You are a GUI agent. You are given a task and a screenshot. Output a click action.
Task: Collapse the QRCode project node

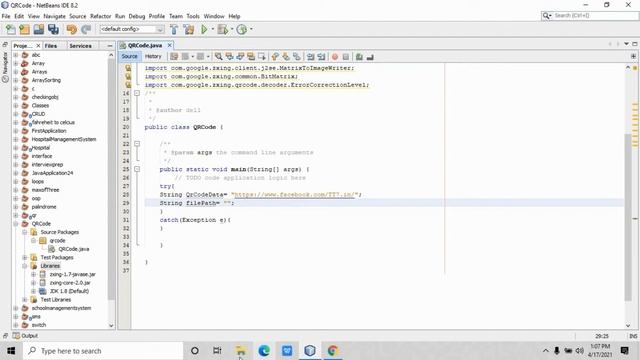16,224
